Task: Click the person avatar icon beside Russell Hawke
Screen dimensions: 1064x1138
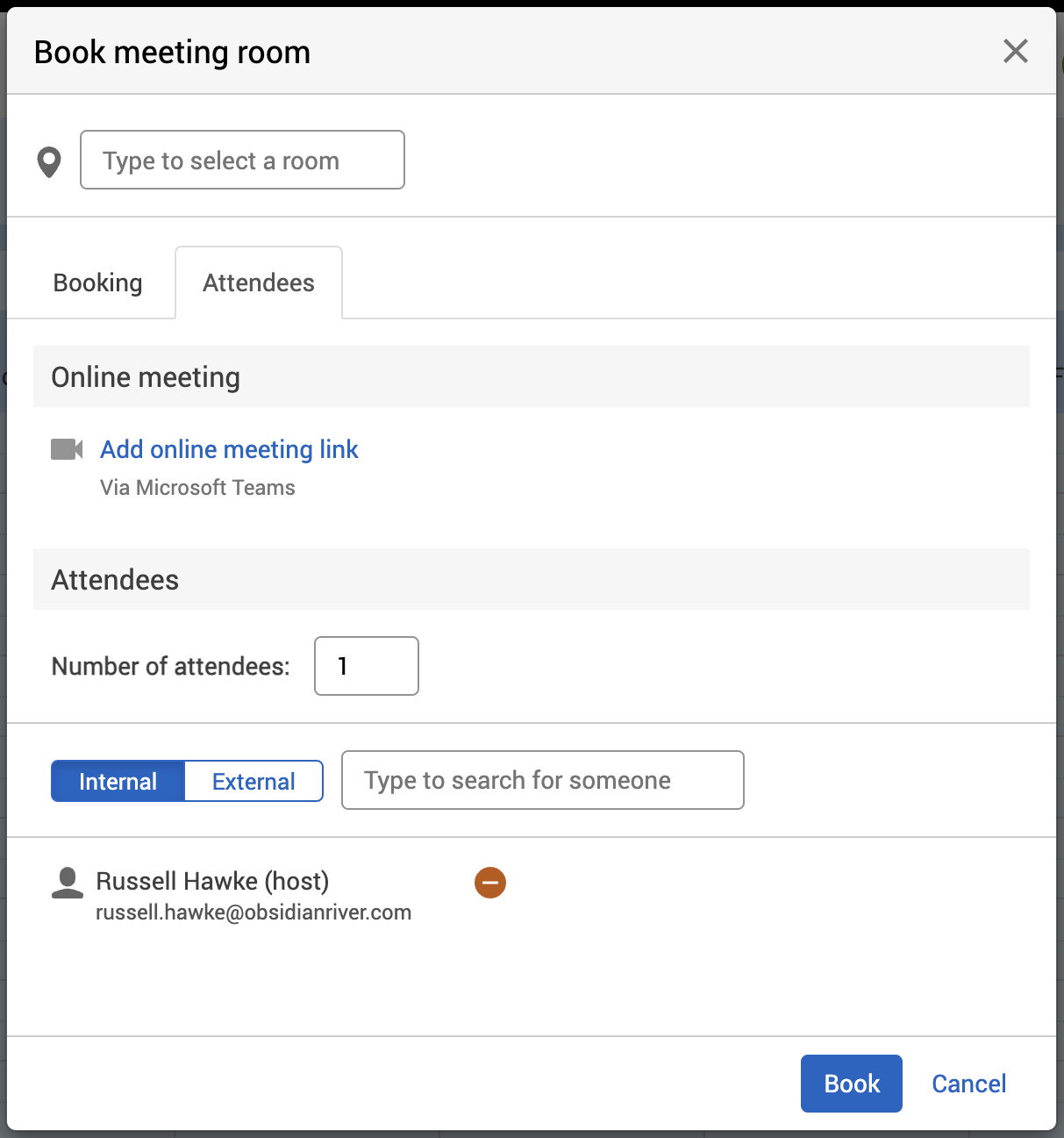Action: [x=68, y=883]
